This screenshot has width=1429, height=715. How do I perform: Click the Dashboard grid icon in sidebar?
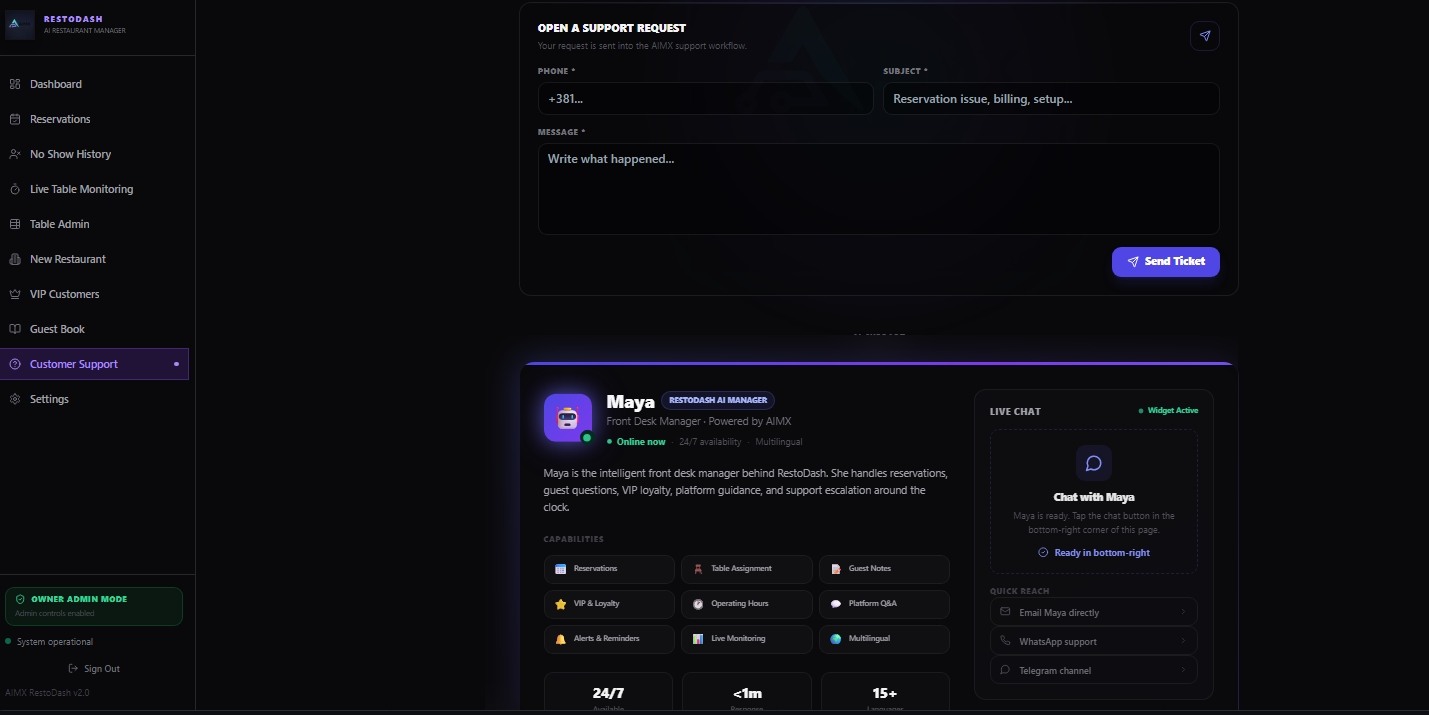click(x=15, y=84)
